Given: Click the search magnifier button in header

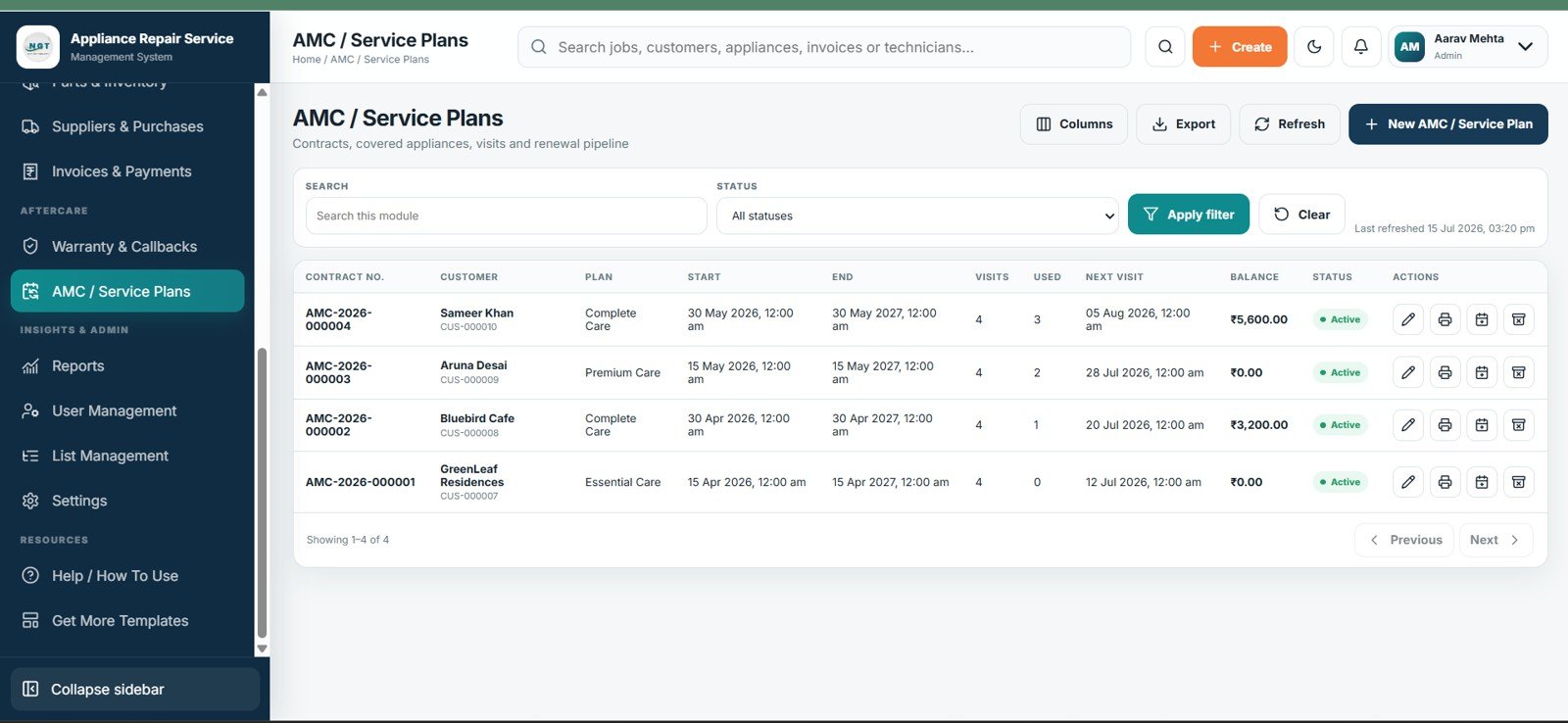Looking at the screenshot, I should click(x=1165, y=47).
